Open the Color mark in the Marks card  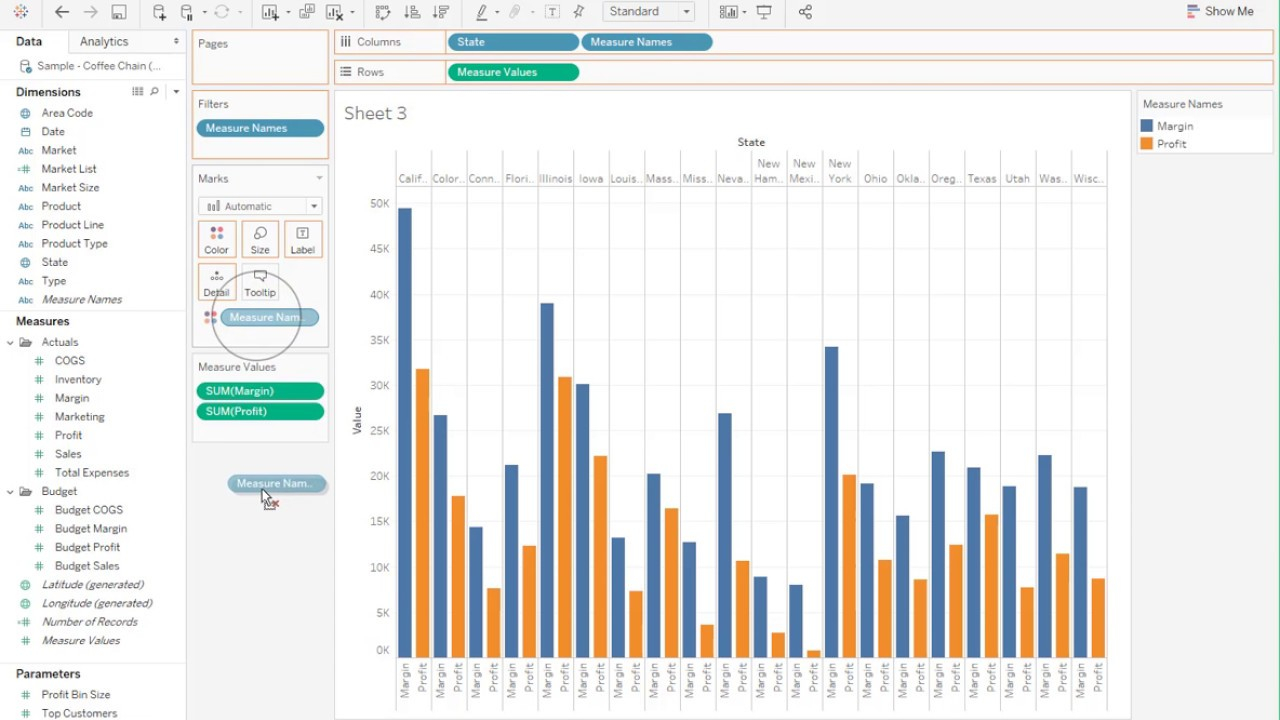[x=216, y=239]
